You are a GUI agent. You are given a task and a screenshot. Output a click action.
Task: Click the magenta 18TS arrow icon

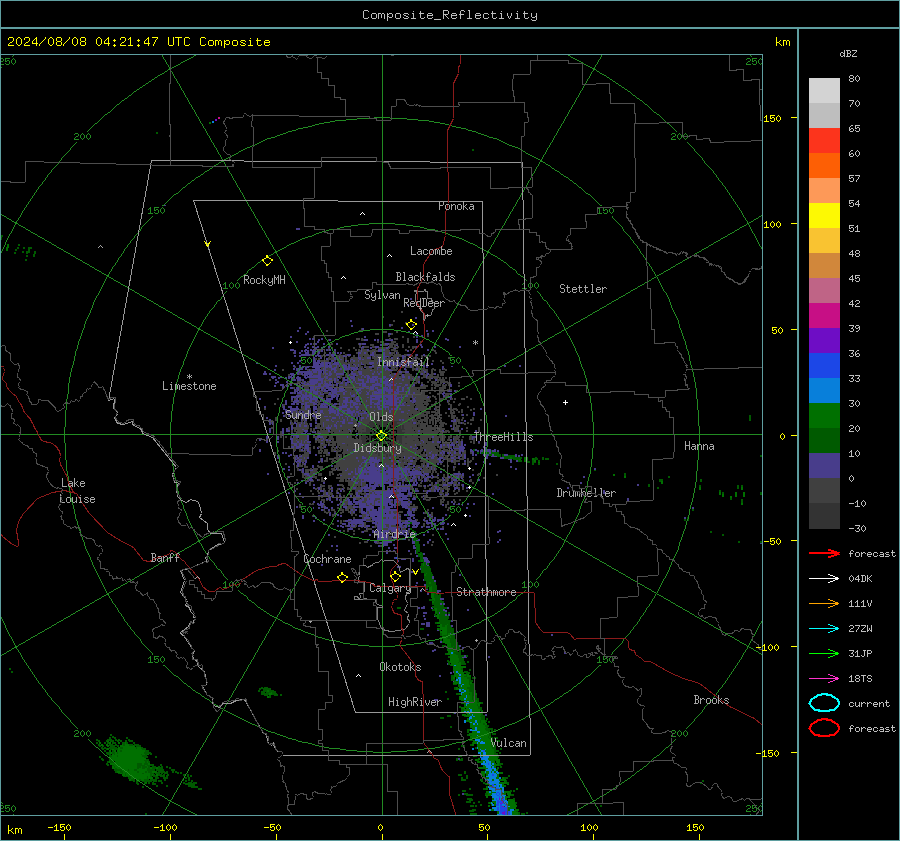(824, 679)
